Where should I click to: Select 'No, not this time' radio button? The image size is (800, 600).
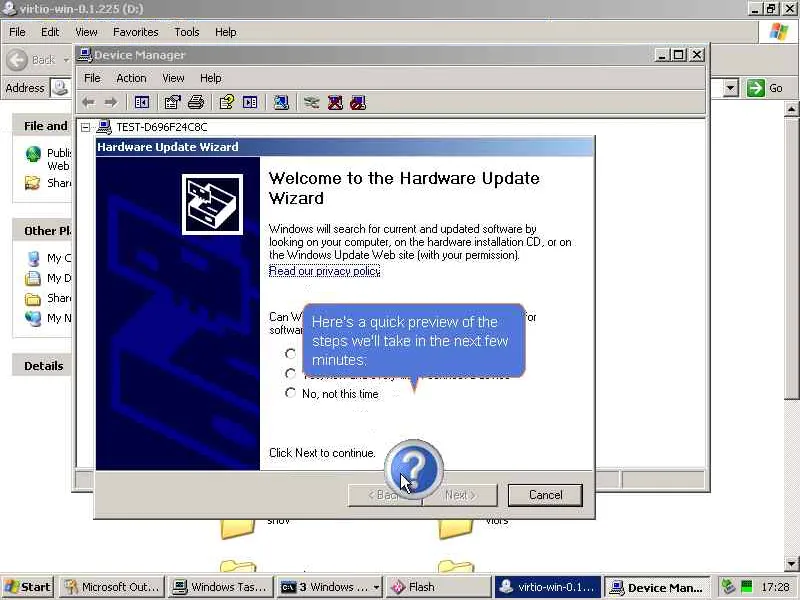pyautogui.click(x=290, y=393)
